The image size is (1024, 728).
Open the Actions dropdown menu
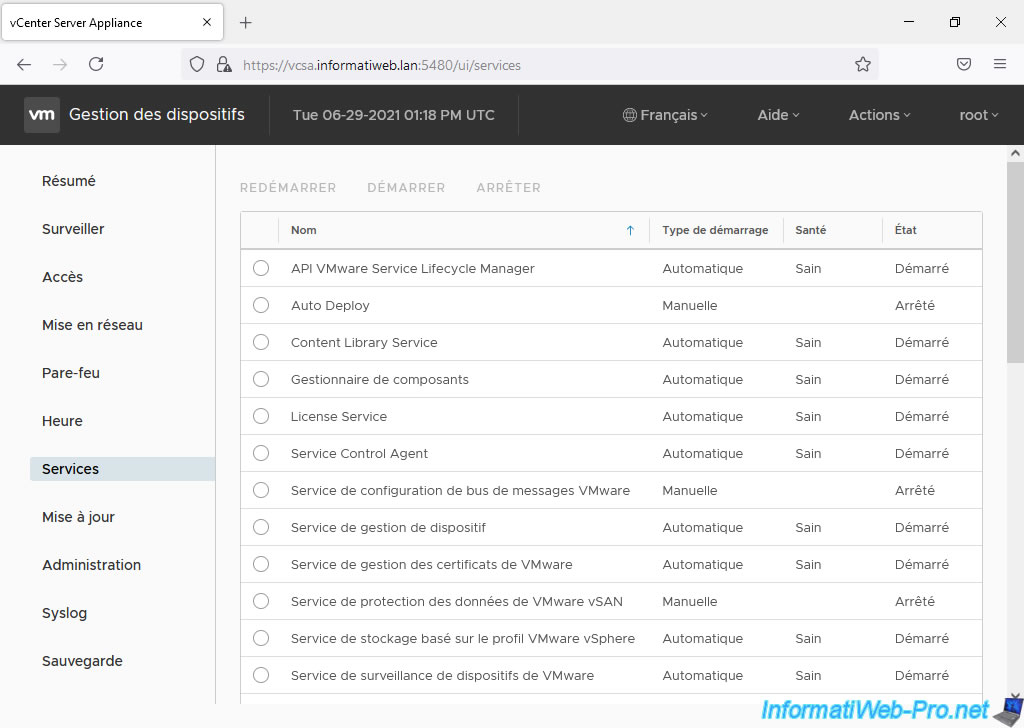879,115
